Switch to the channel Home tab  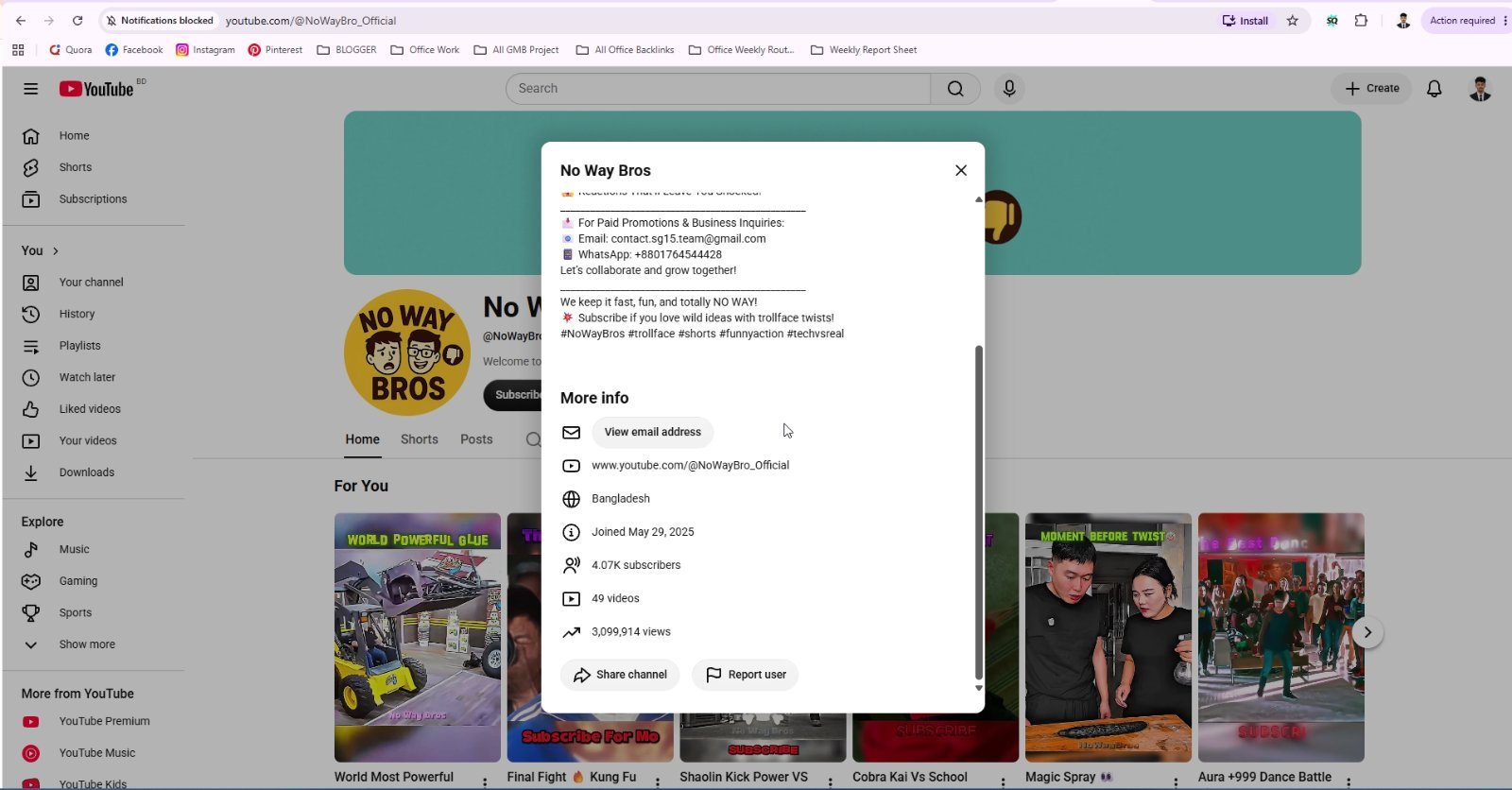362,439
